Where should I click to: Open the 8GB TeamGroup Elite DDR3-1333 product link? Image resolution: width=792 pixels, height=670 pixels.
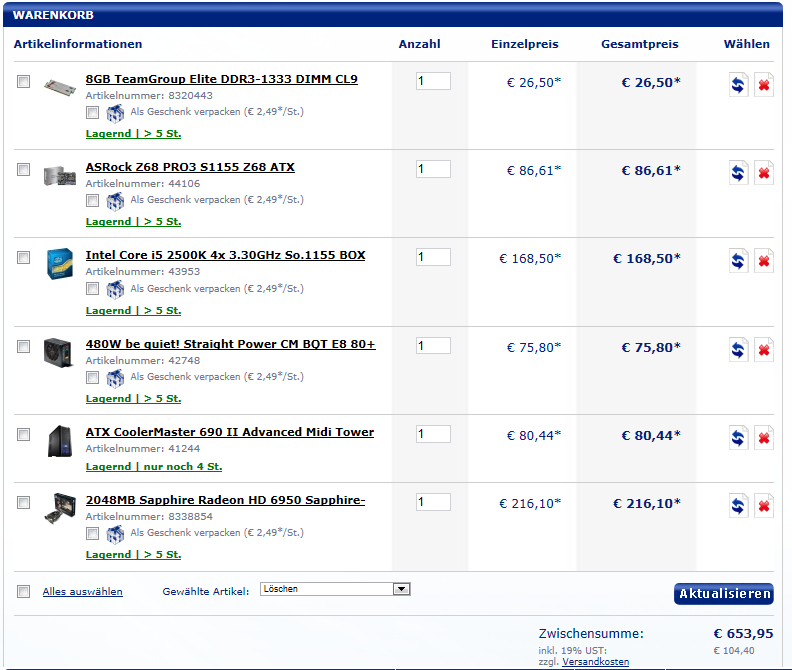click(222, 79)
